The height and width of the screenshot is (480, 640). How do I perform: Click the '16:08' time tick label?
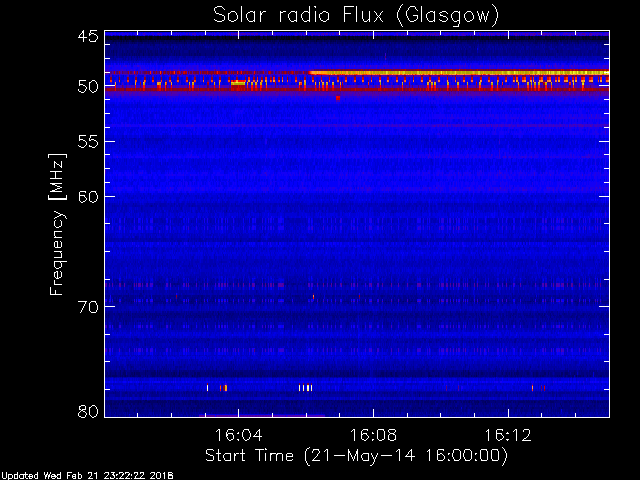tap(373, 435)
